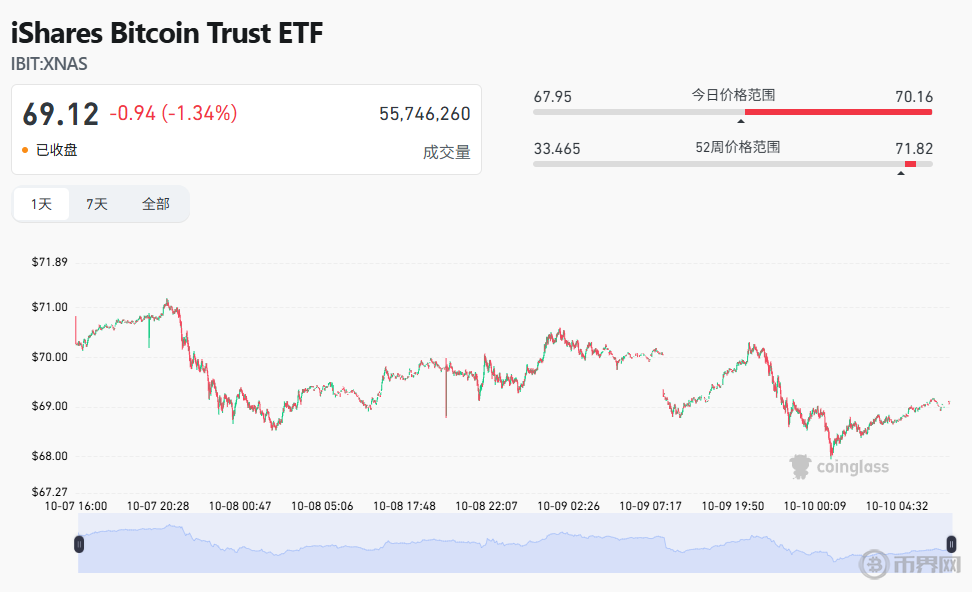Select the 7天 timeframe tab
This screenshot has height=592, width=972.
[x=97, y=204]
